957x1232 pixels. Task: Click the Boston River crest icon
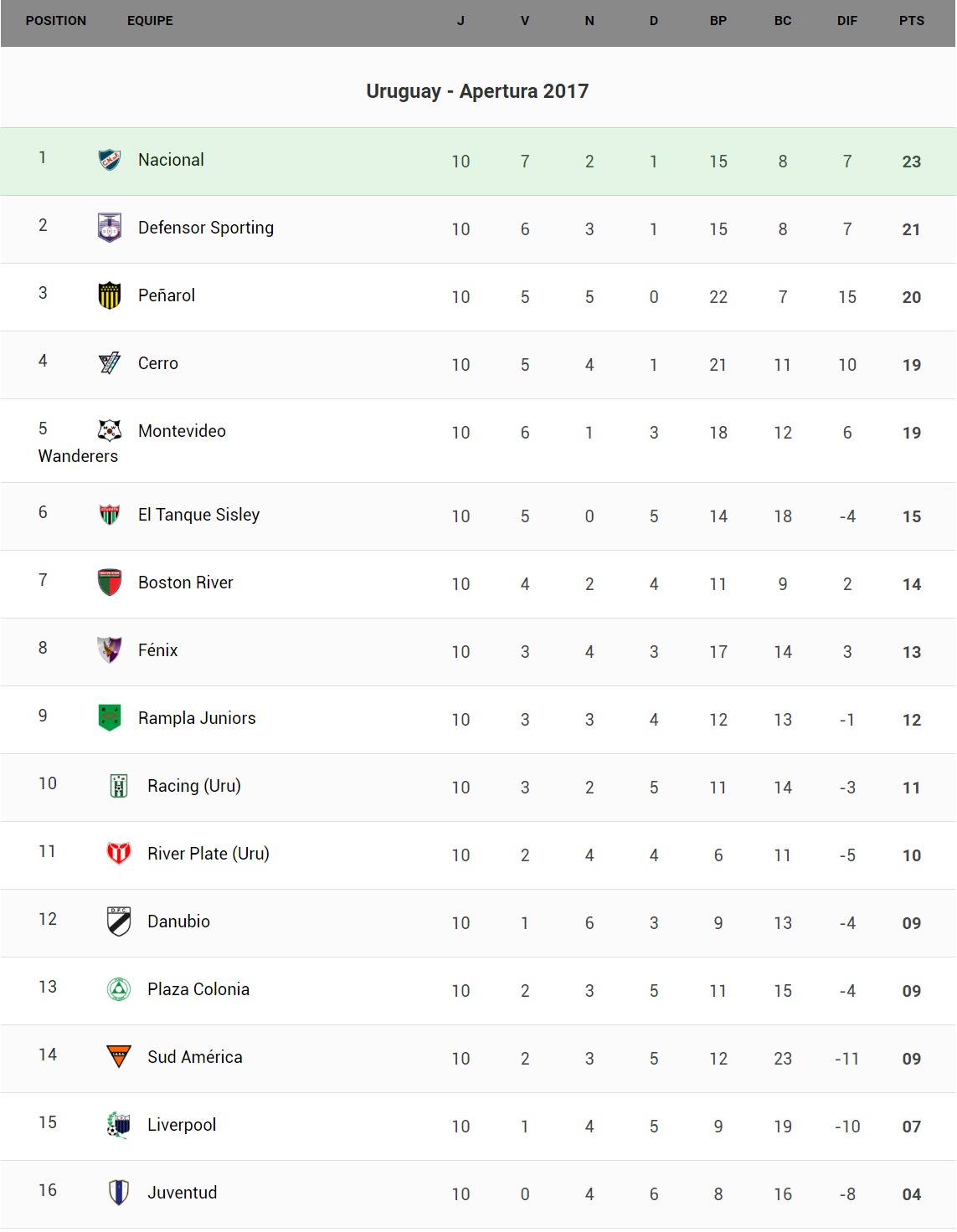click(x=110, y=583)
